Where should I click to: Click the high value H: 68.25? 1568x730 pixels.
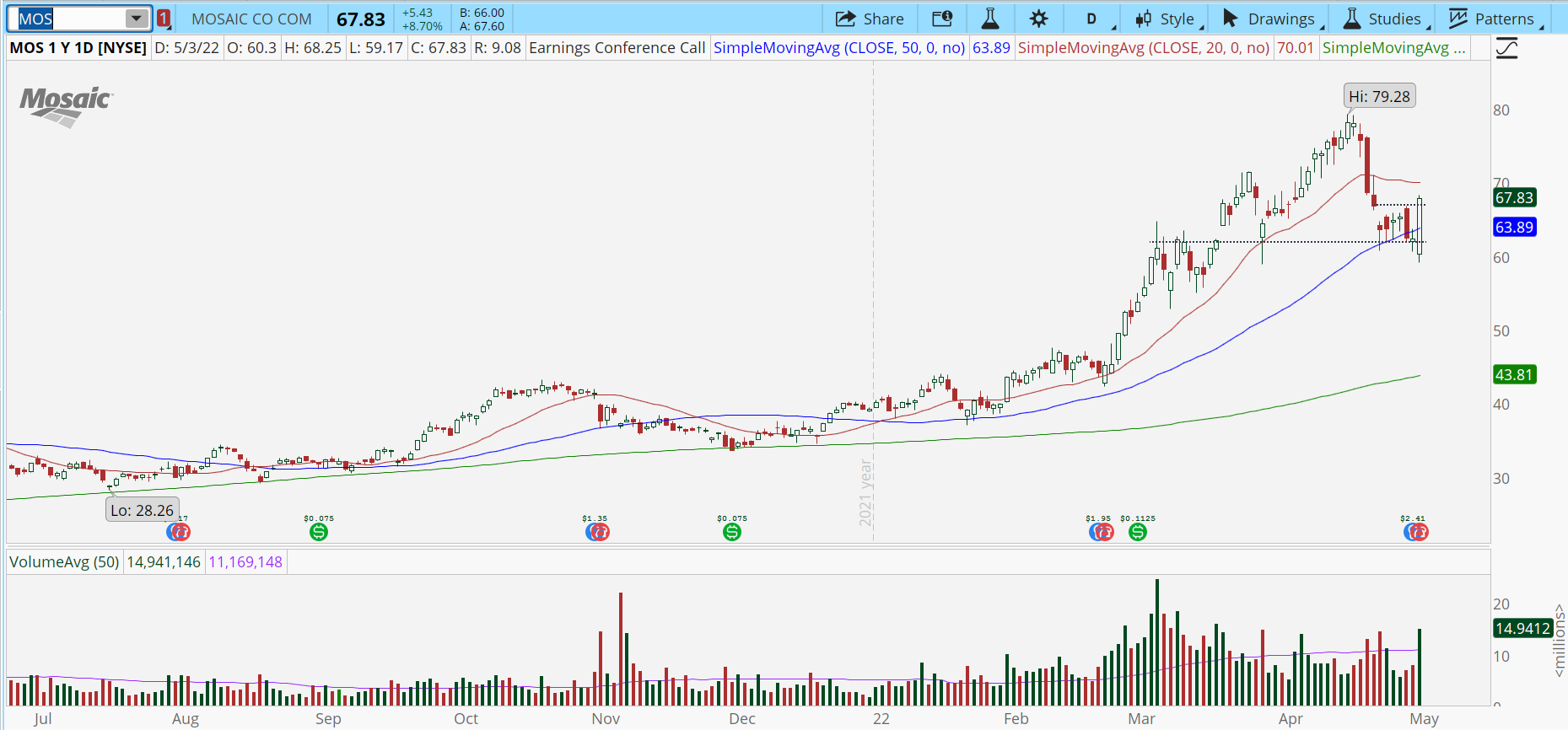[313, 48]
